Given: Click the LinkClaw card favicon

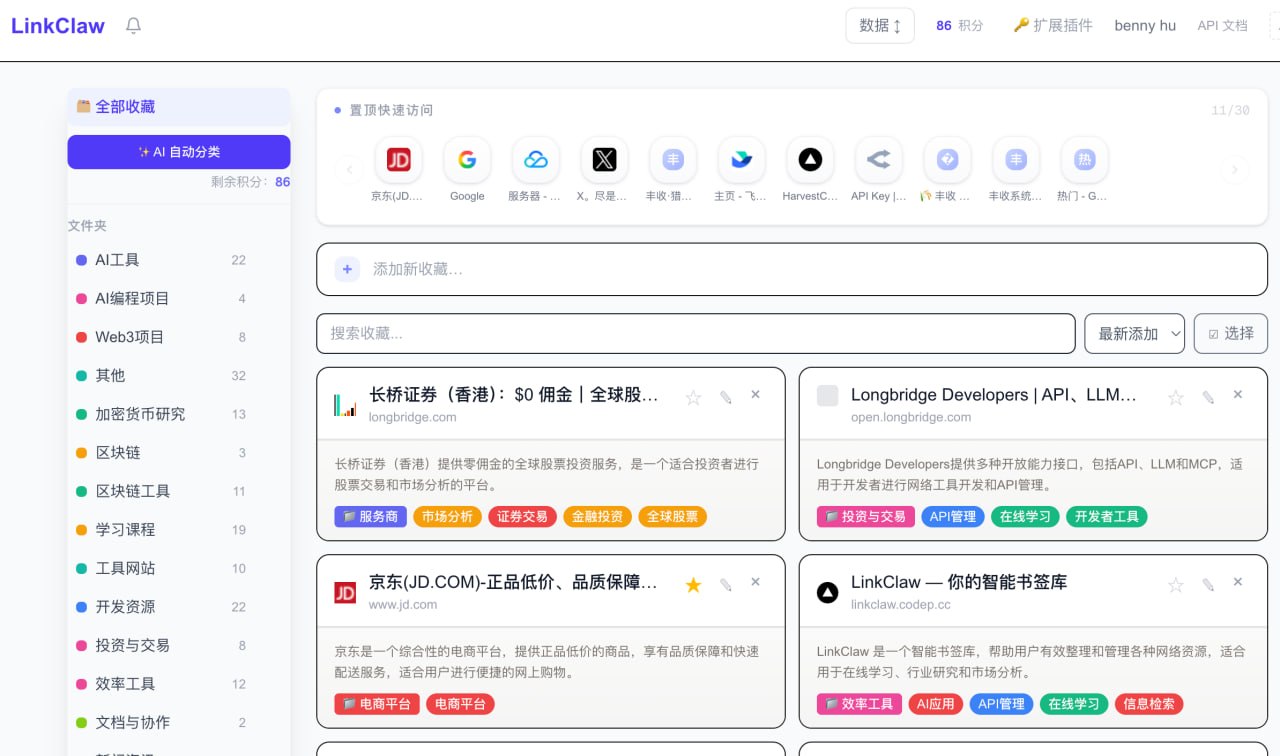Looking at the screenshot, I should tap(827, 592).
